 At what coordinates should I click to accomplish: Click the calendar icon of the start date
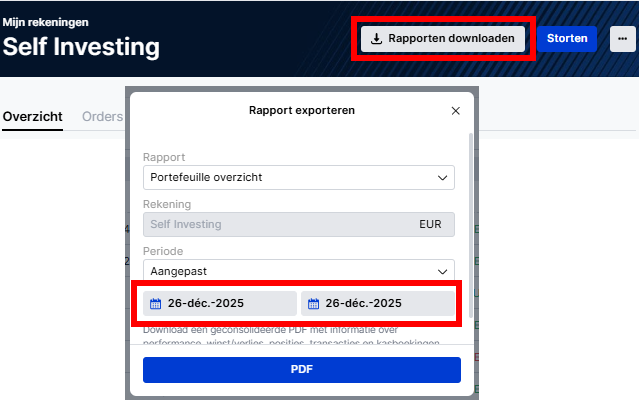pos(155,303)
